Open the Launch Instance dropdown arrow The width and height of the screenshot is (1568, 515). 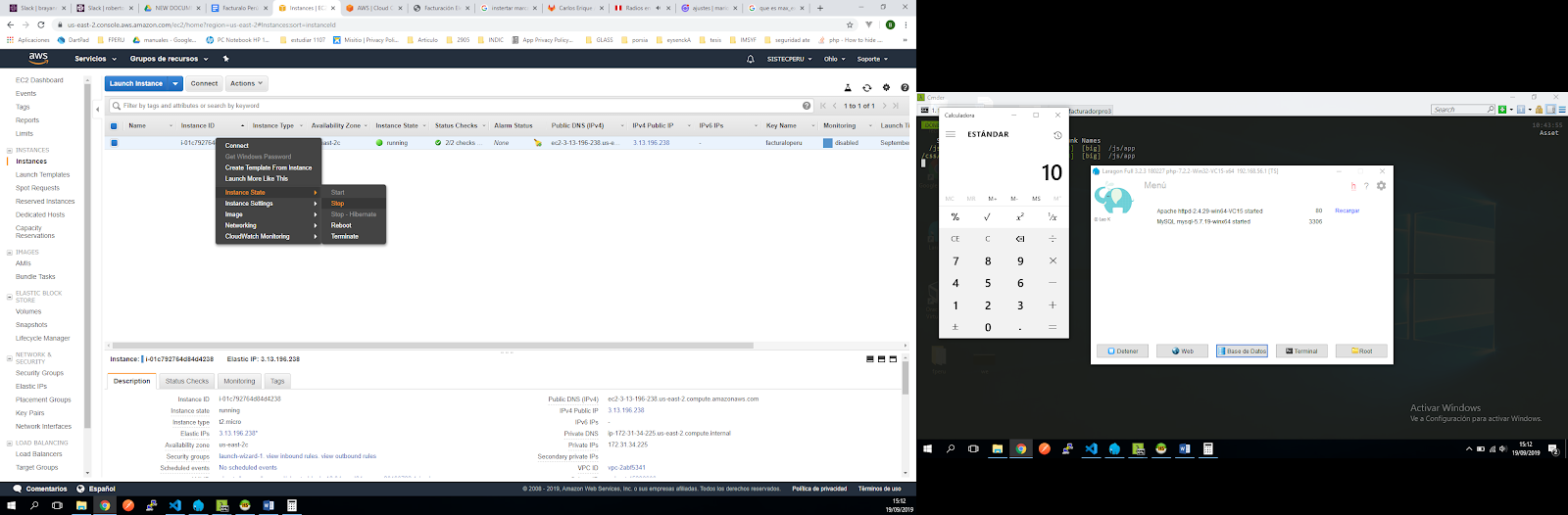[175, 83]
